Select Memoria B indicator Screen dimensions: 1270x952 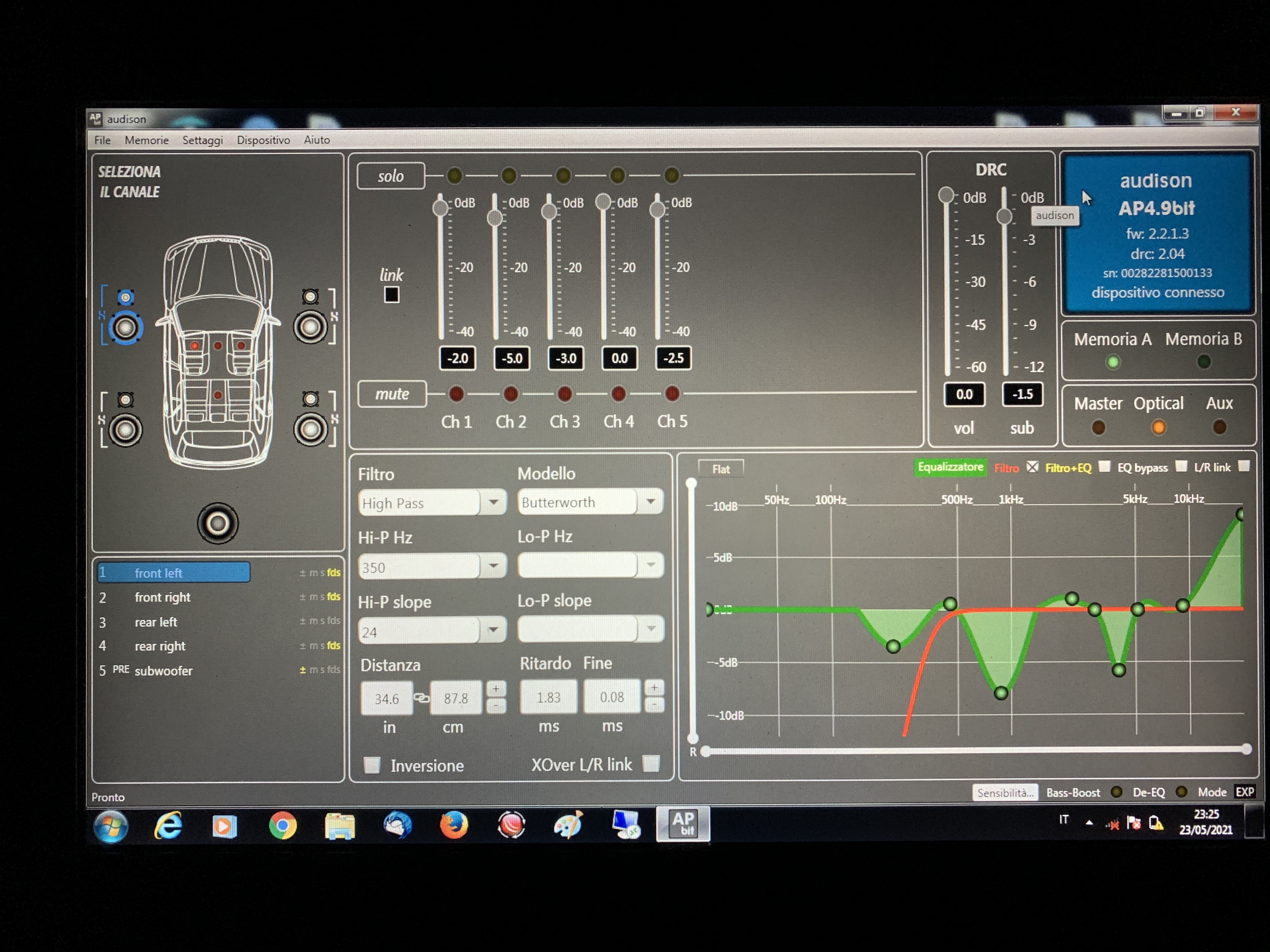pos(1204,361)
